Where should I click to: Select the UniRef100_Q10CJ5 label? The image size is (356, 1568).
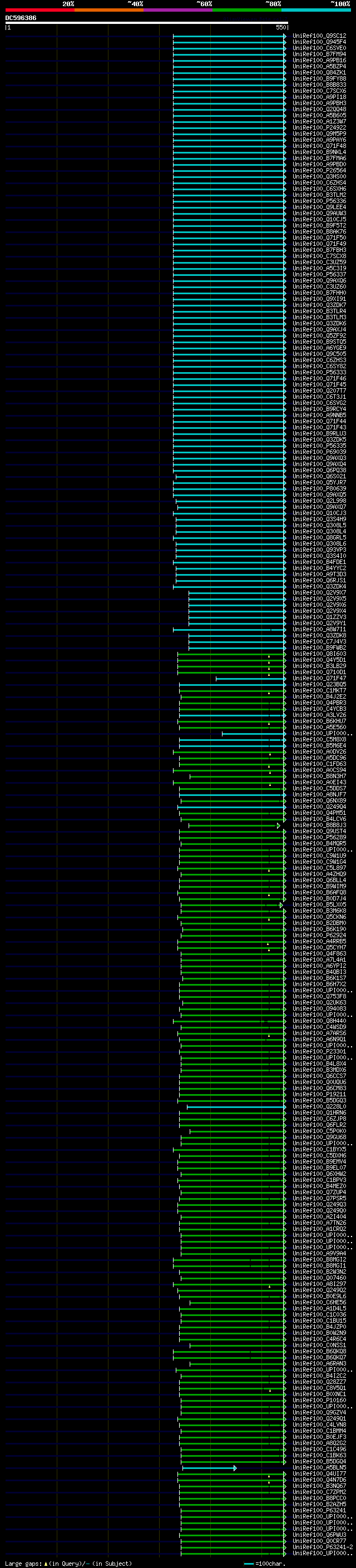pyautogui.click(x=319, y=219)
